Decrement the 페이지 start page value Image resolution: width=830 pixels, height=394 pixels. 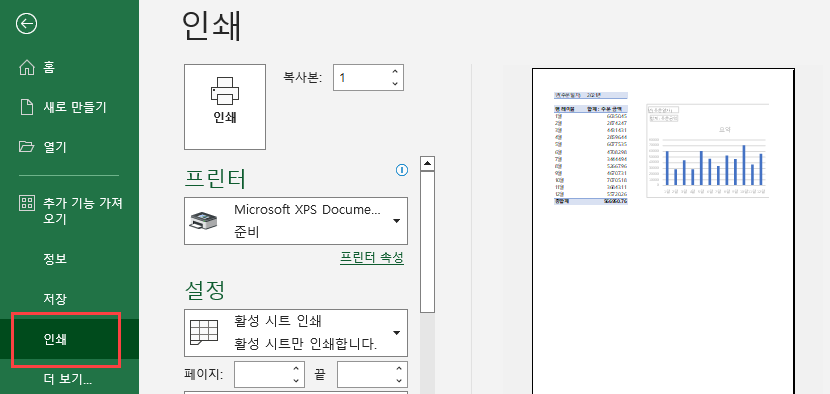pyautogui.click(x=296, y=381)
